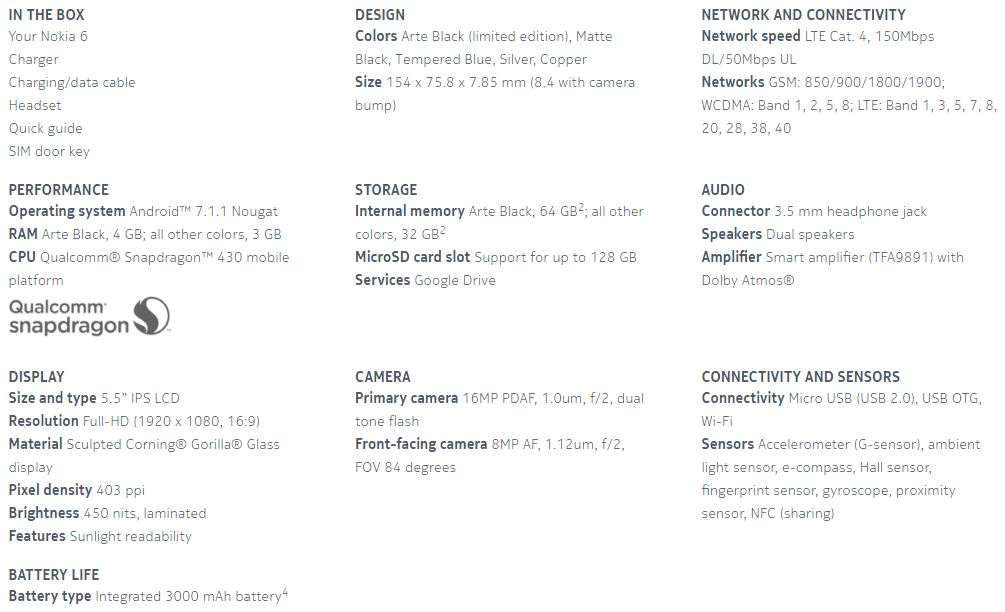Select the Google Drive services text
1005x612 pixels.
[455, 280]
